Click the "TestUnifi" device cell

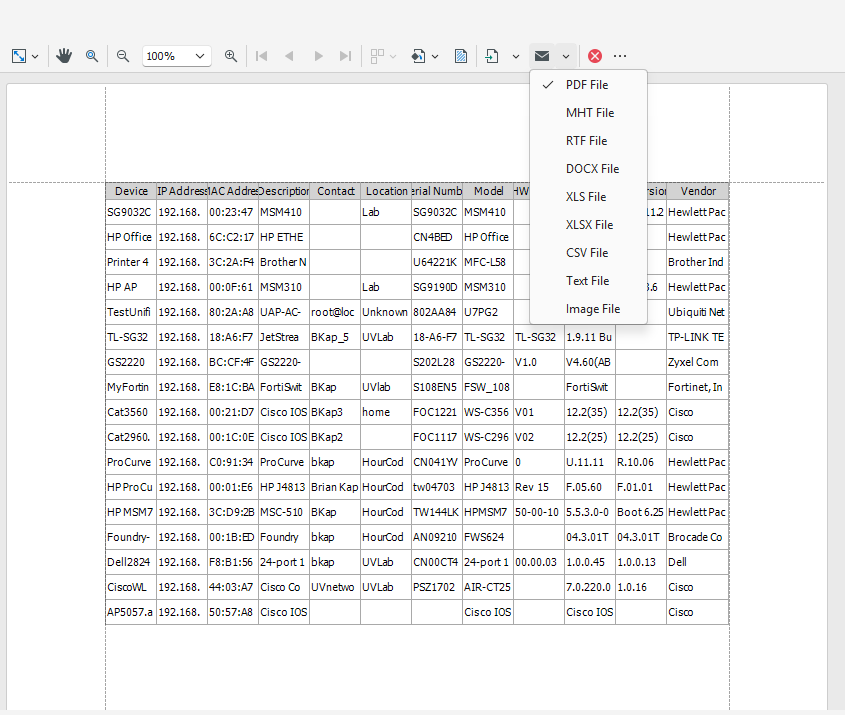pyautogui.click(x=131, y=313)
